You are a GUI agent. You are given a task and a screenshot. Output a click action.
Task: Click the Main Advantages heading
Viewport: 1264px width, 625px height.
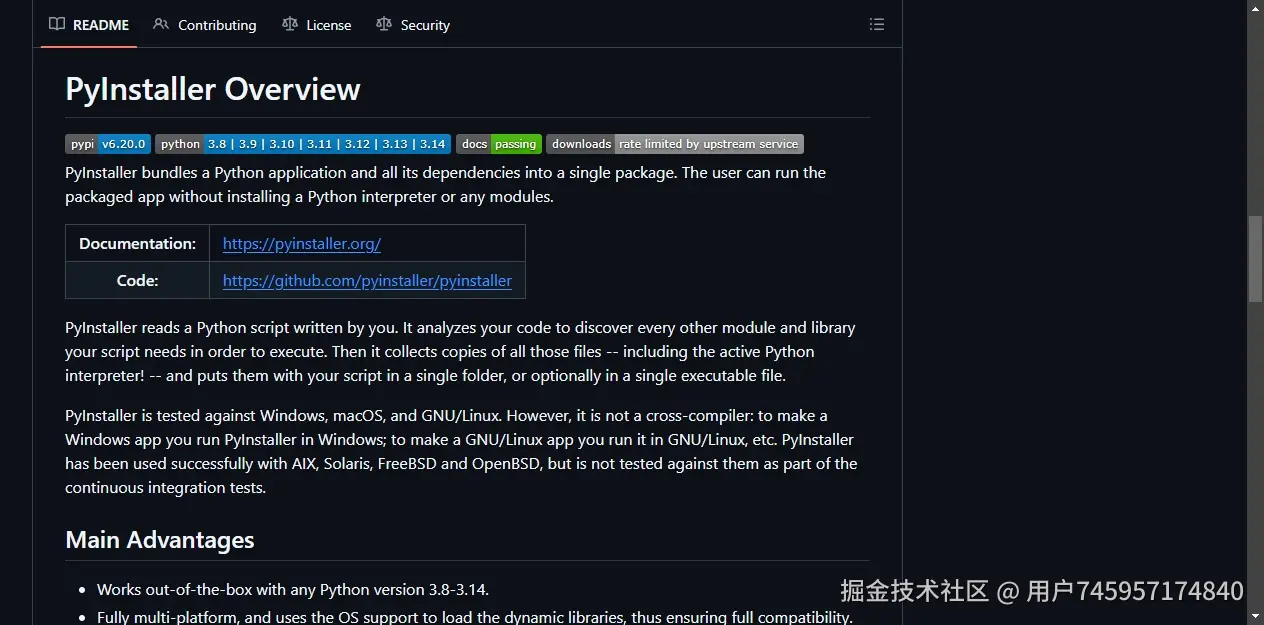coord(160,540)
